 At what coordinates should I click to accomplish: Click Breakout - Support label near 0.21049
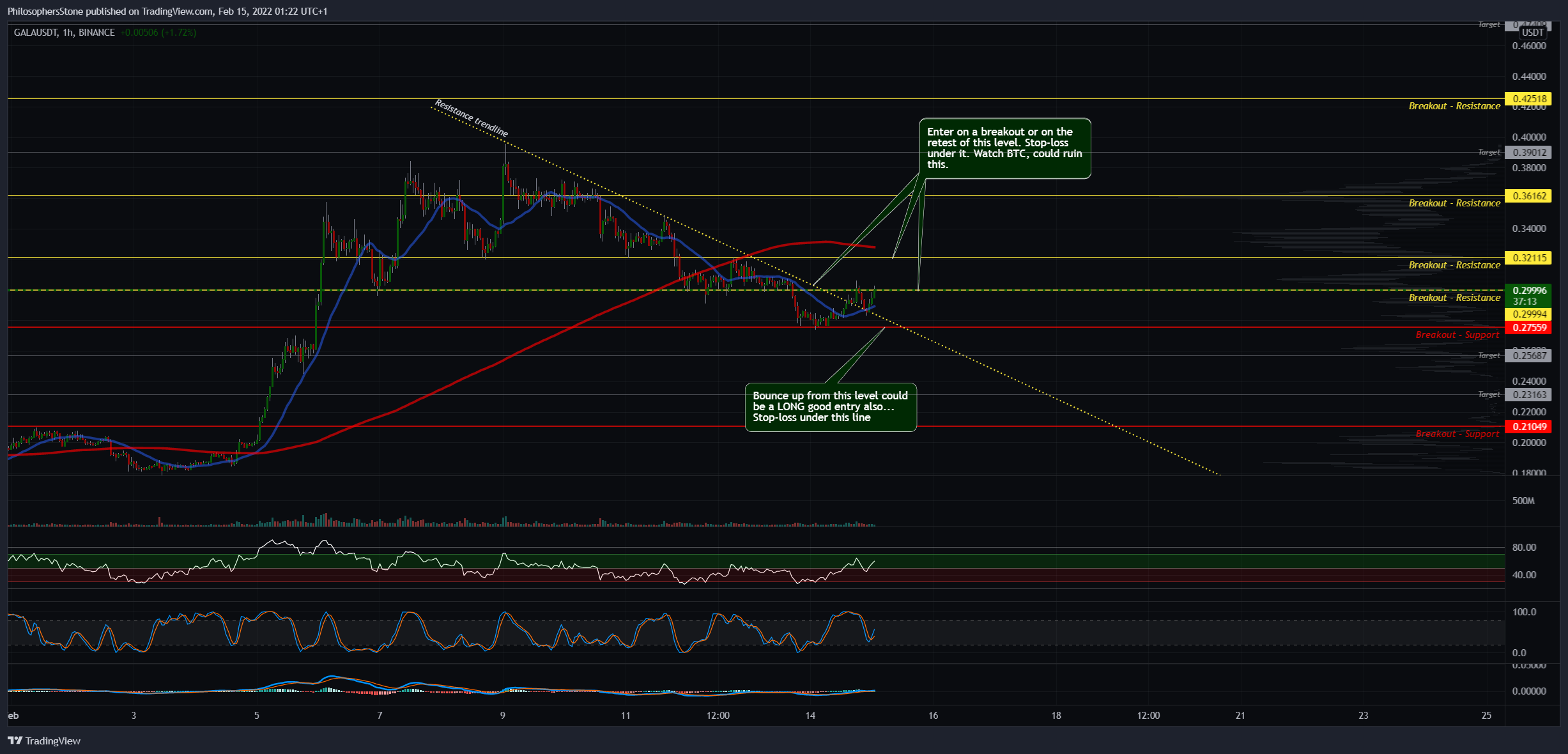pyautogui.click(x=1457, y=434)
